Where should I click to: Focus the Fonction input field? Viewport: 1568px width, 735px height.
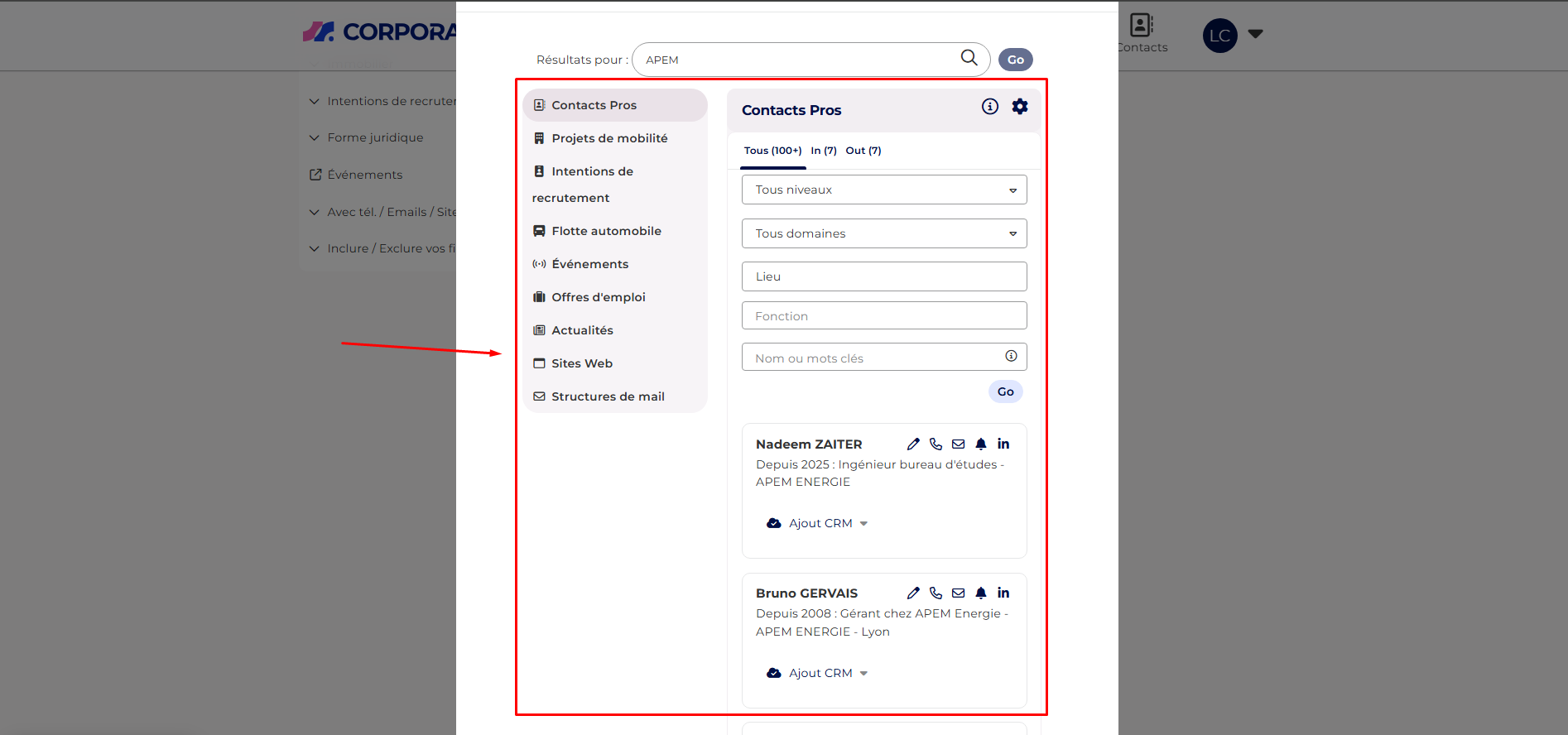tap(883, 316)
